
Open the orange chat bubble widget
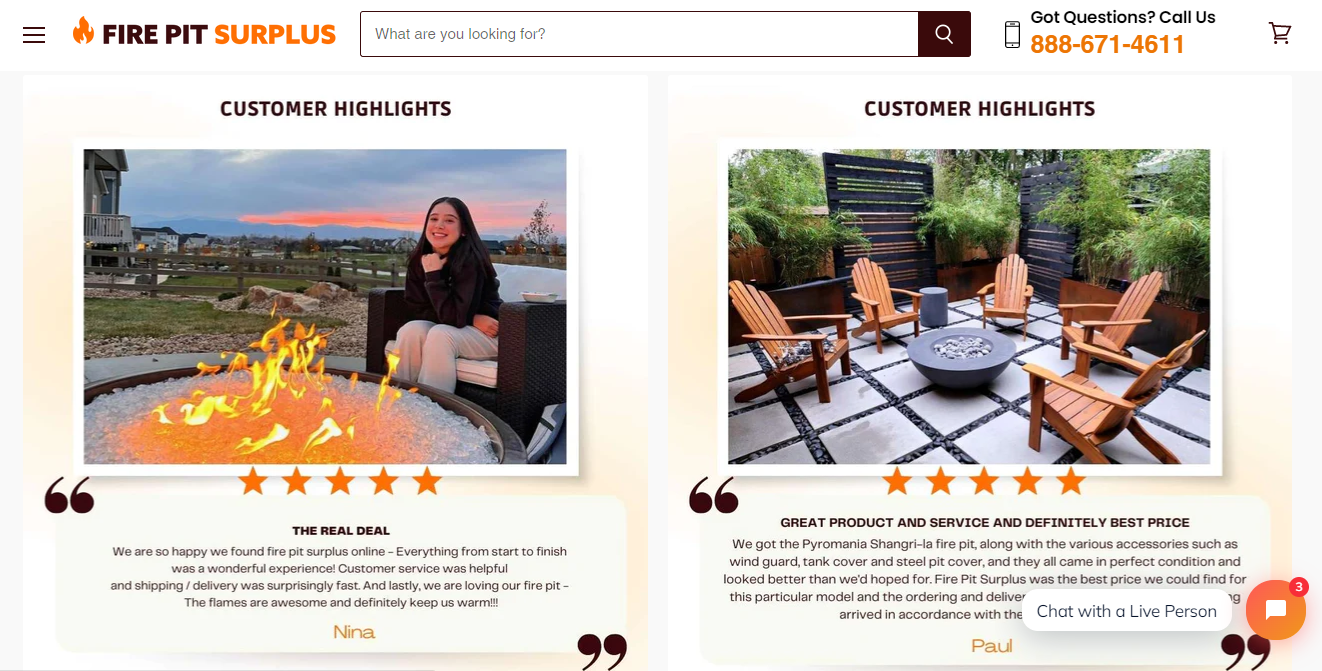(1276, 610)
